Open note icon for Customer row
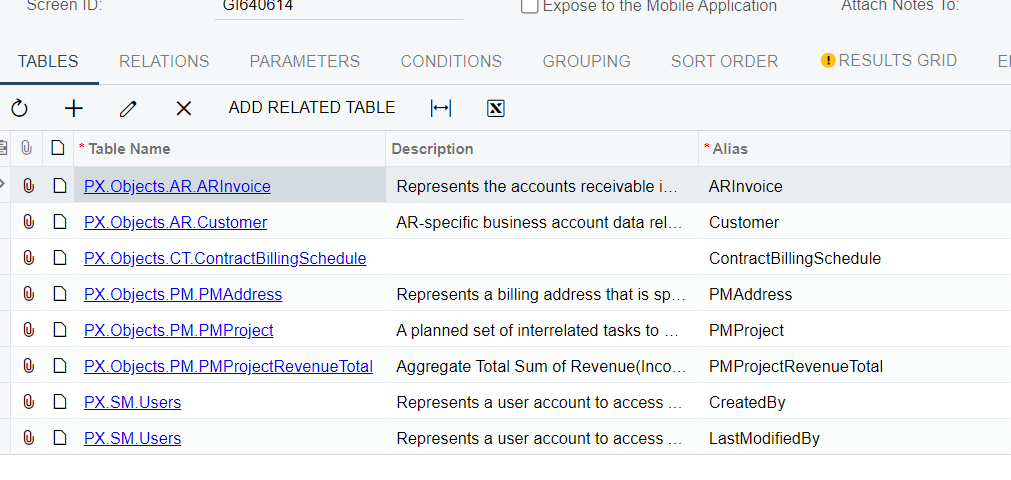 pos(59,222)
